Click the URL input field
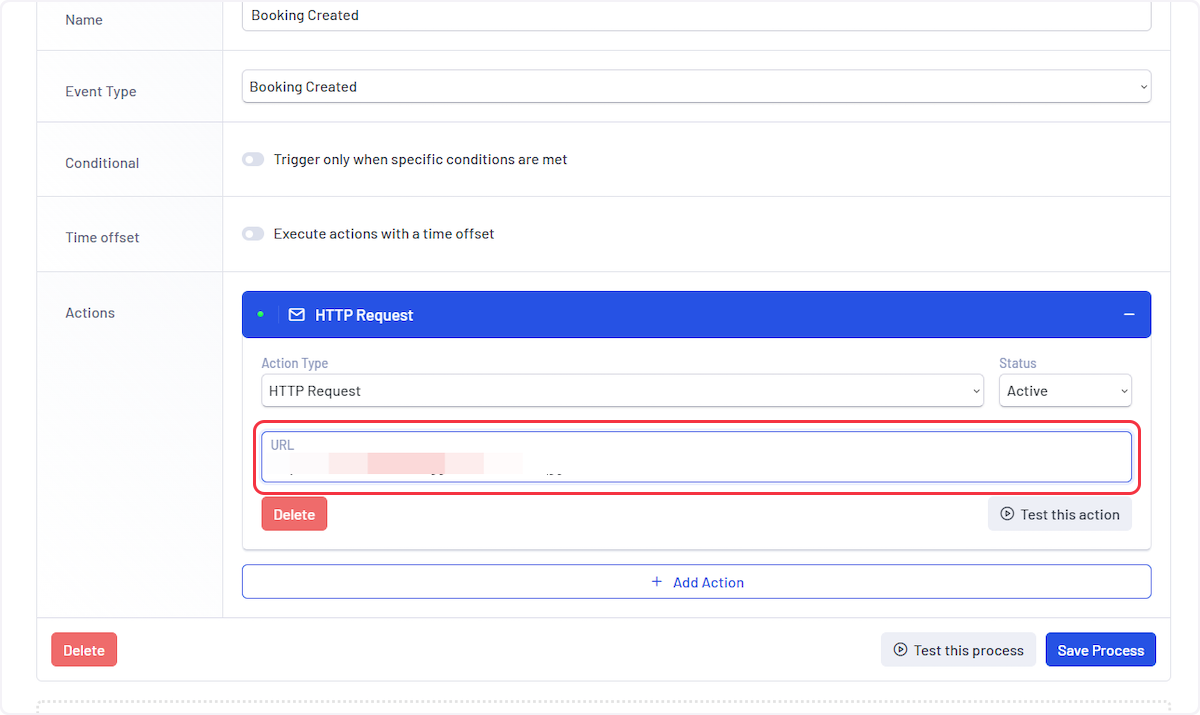The width and height of the screenshot is (1200, 715). pos(696,457)
